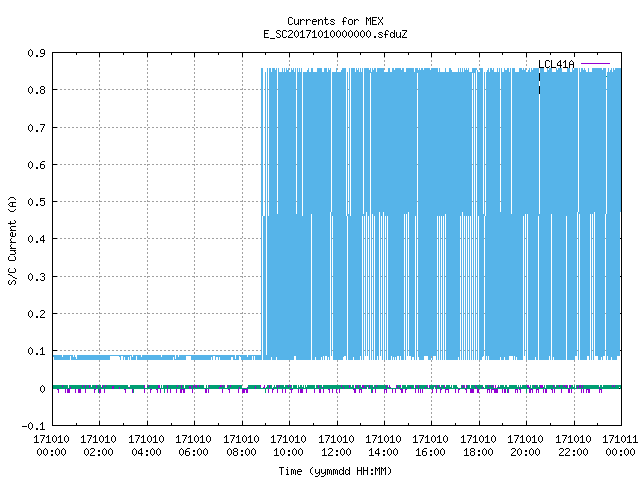The image size is (640, 480).
Task: Click the 171010 20:00 time tick label
Action: [x=525, y=446]
